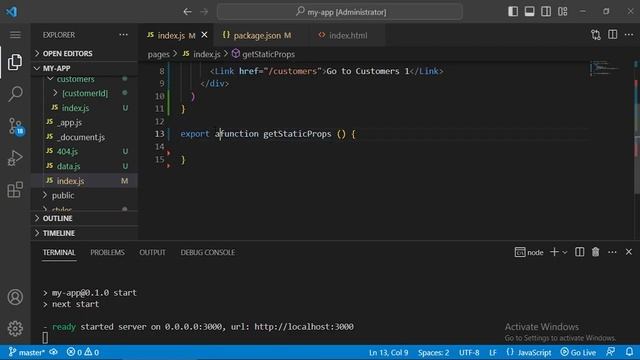Change end of line via LF
This screenshot has width=640, height=360.
point(493,352)
